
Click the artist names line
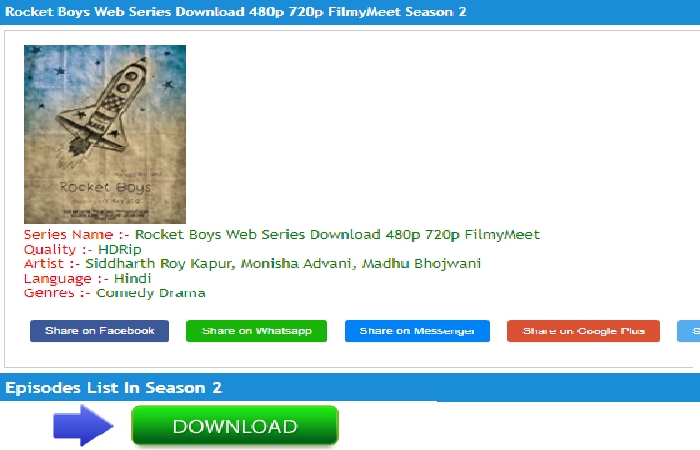coord(283,263)
